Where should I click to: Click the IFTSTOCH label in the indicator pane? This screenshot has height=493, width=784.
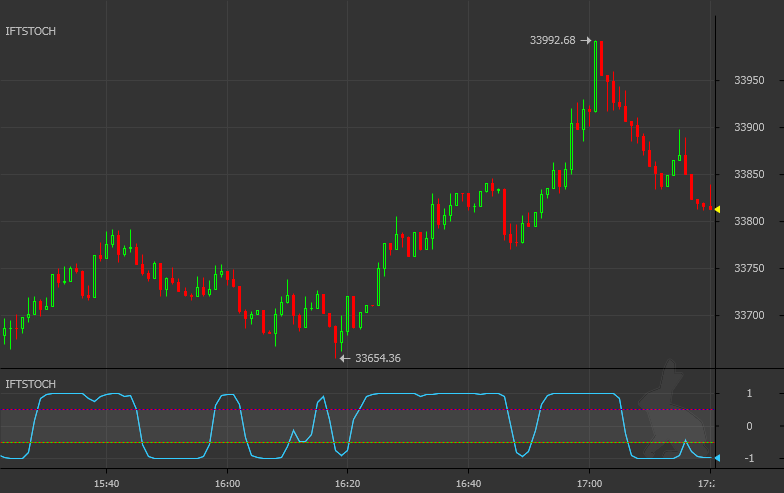[x=30, y=384]
